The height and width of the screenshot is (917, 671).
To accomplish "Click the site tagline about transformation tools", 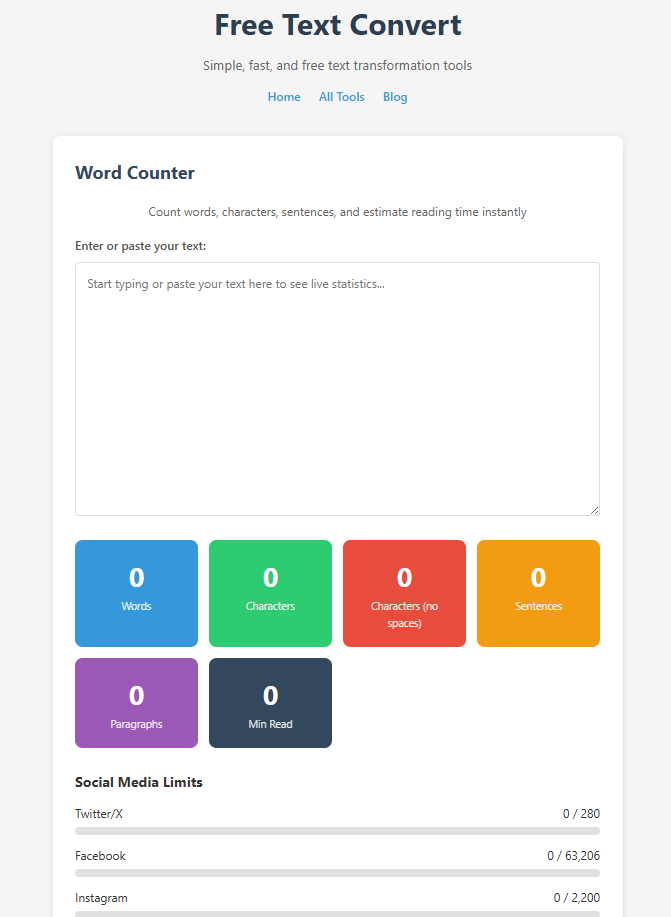I will pos(338,66).
